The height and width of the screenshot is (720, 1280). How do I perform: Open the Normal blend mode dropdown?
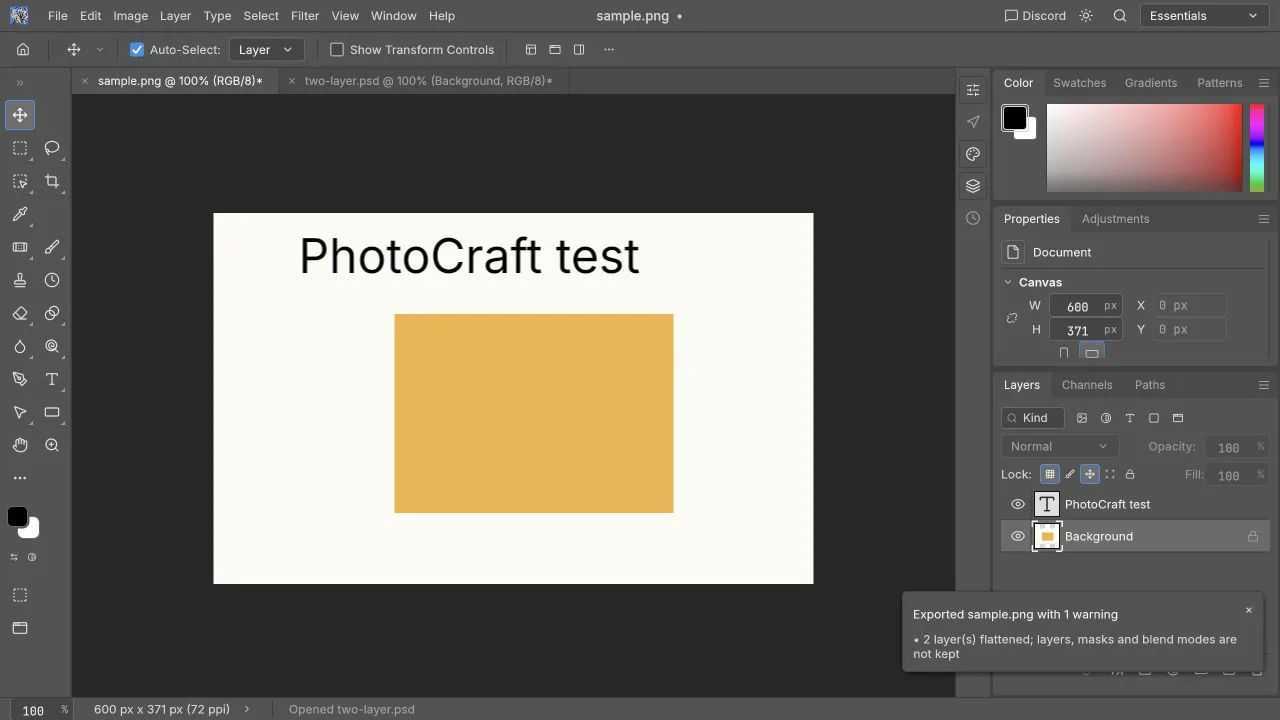point(1059,447)
